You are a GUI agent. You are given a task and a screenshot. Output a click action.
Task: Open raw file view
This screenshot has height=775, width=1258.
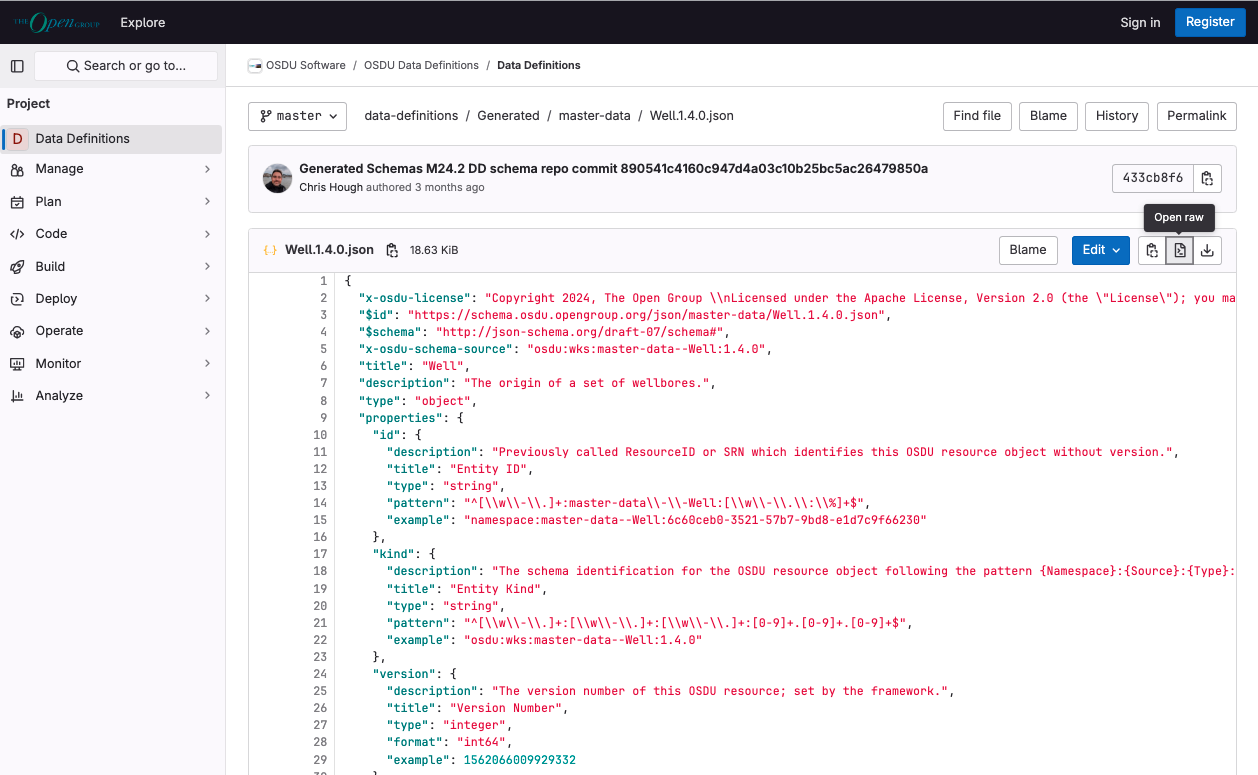[x=1180, y=250]
